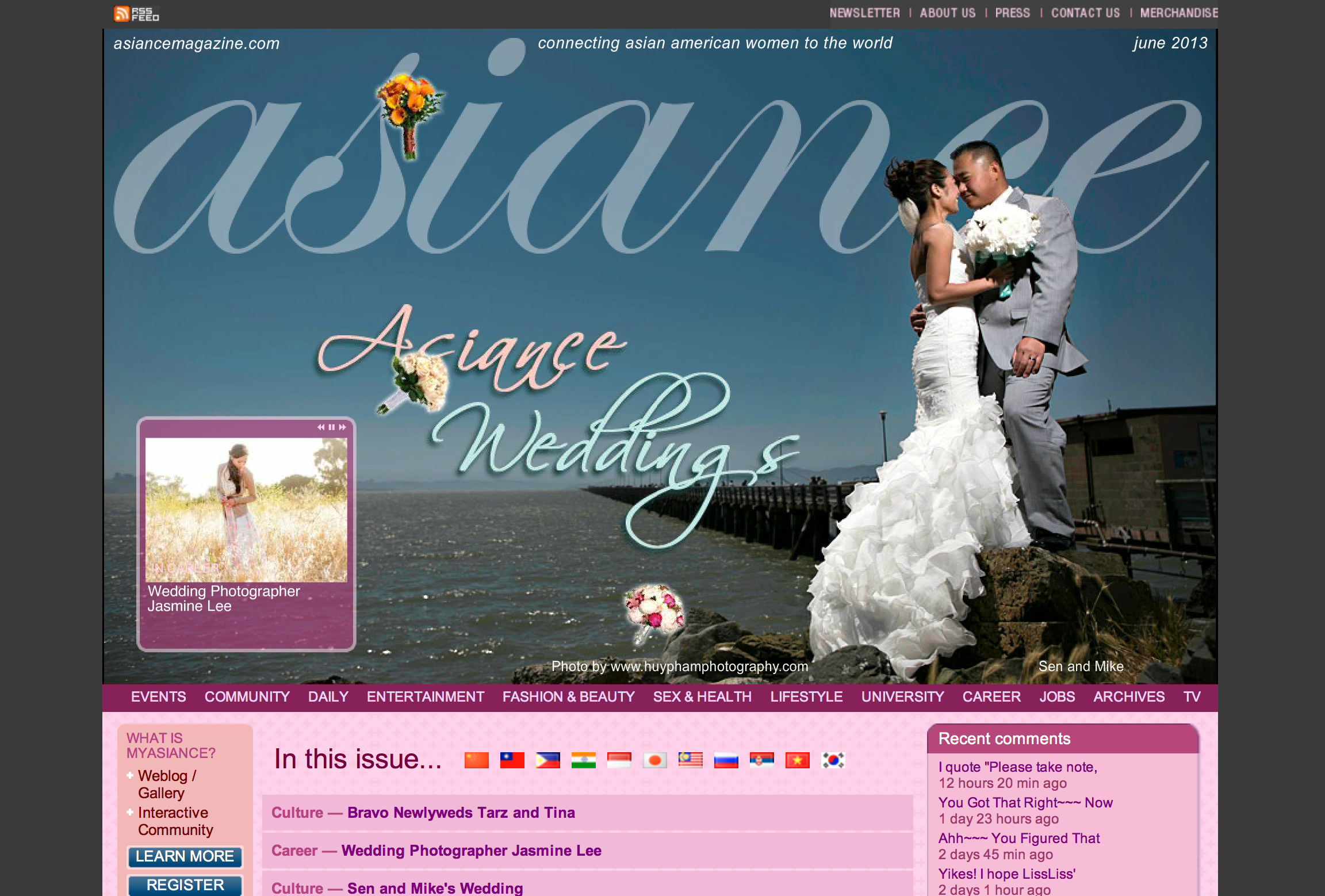
Task: Skip to next slide in slideshow
Action: click(x=343, y=427)
